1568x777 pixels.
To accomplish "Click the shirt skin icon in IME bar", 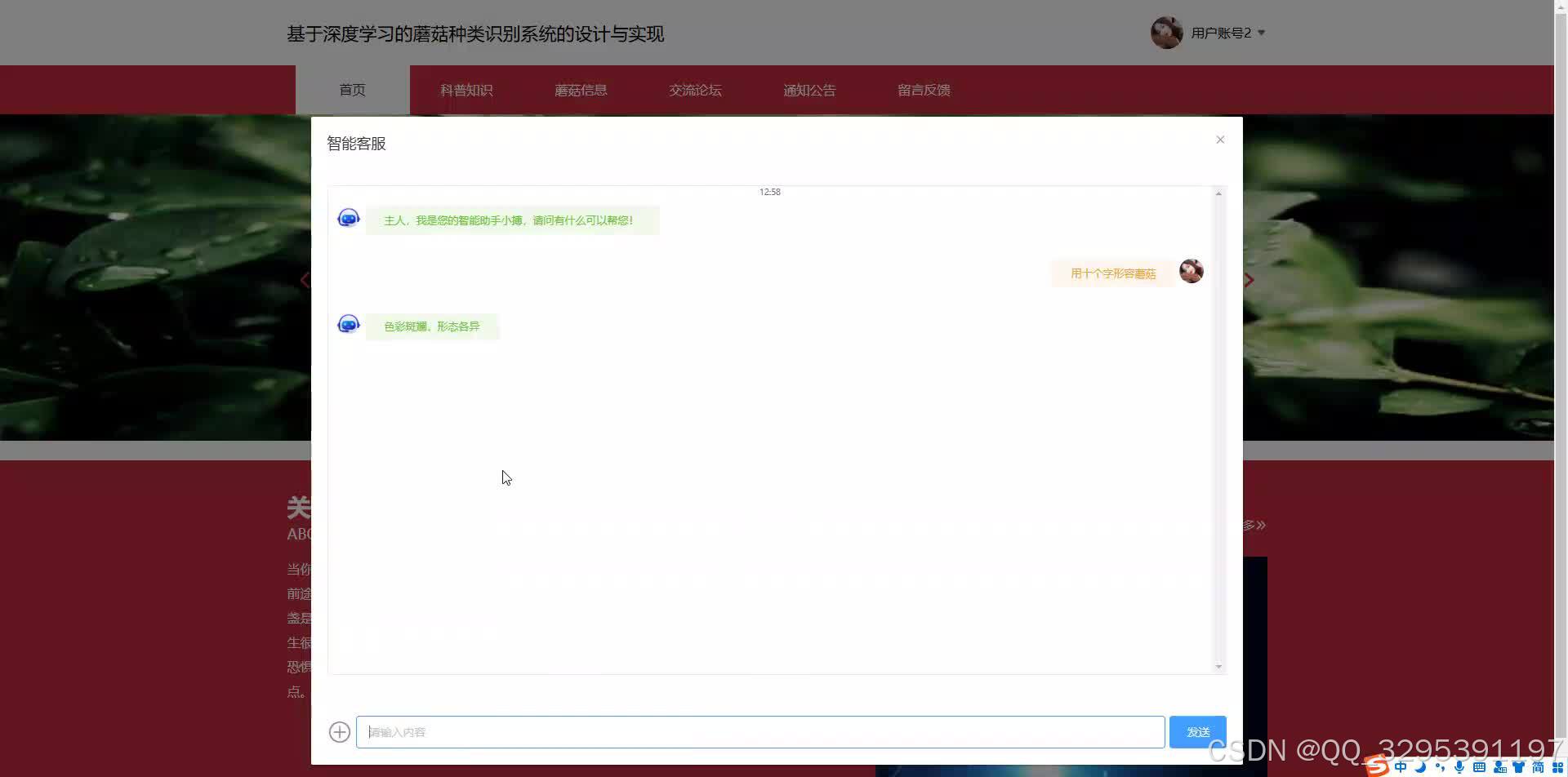I will 1518,767.
